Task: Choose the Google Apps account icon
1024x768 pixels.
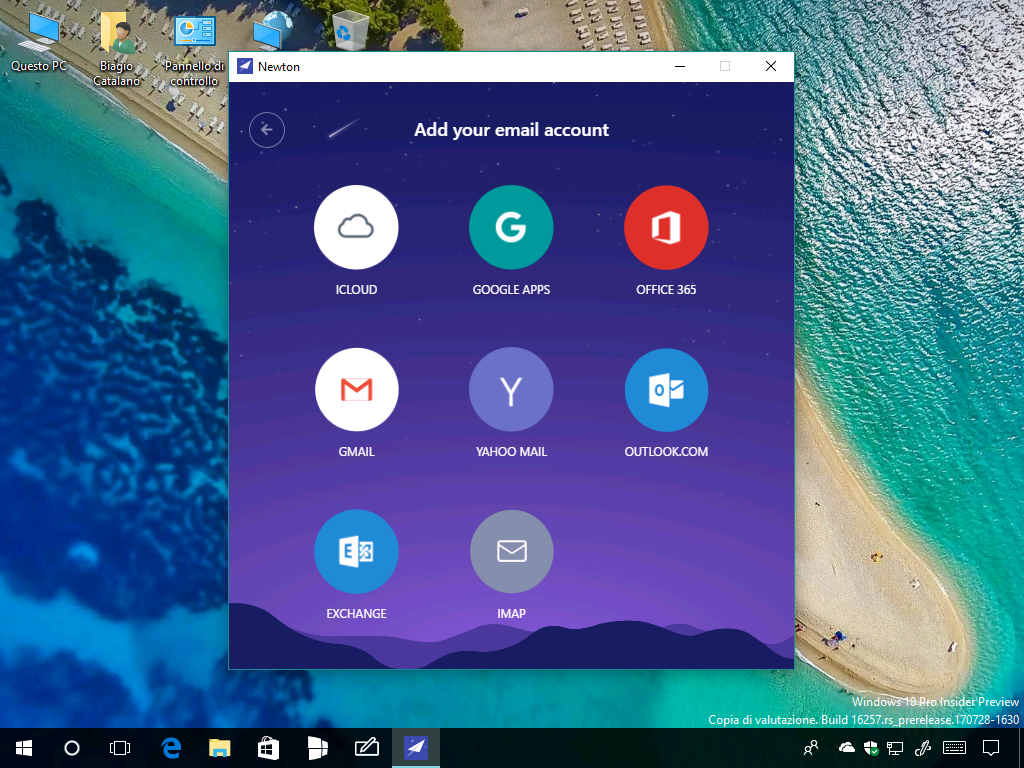Action: coord(511,227)
